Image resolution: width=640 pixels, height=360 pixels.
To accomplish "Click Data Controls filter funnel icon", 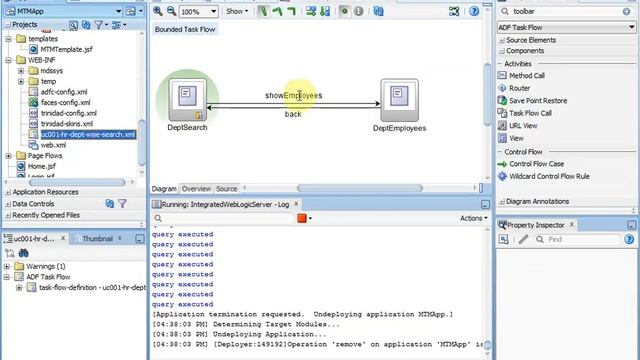I will coord(122,204).
